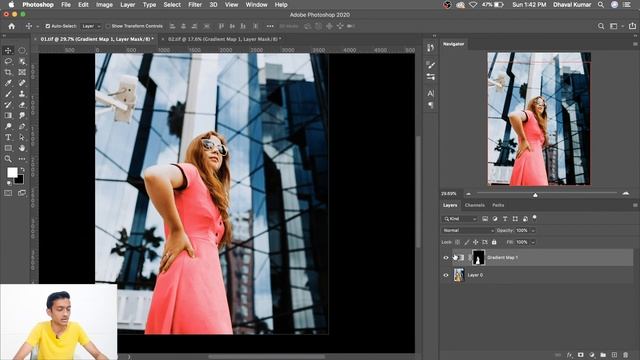
Task: Open Move tool preset picker arrow
Action: [x=38, y=26]
